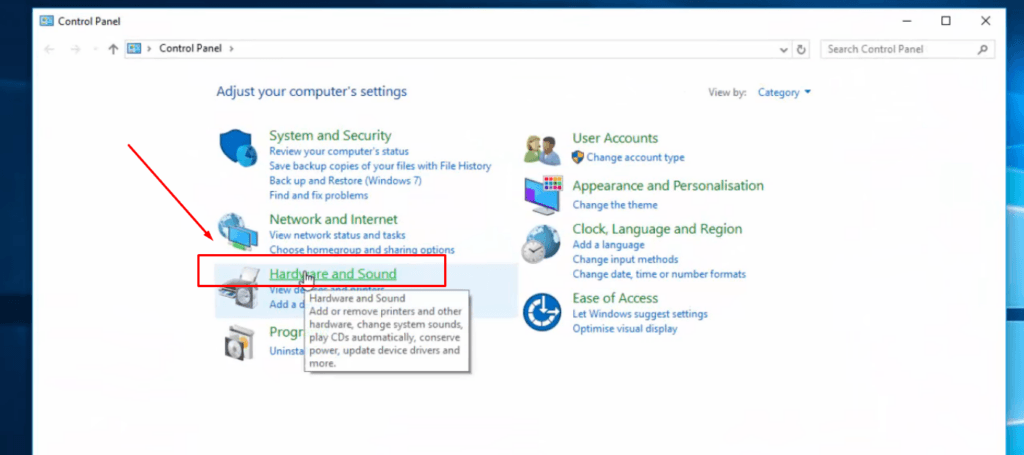Click Let Windows suggest settings link
The image size is (1024, 455).
(x=640, y=314)
